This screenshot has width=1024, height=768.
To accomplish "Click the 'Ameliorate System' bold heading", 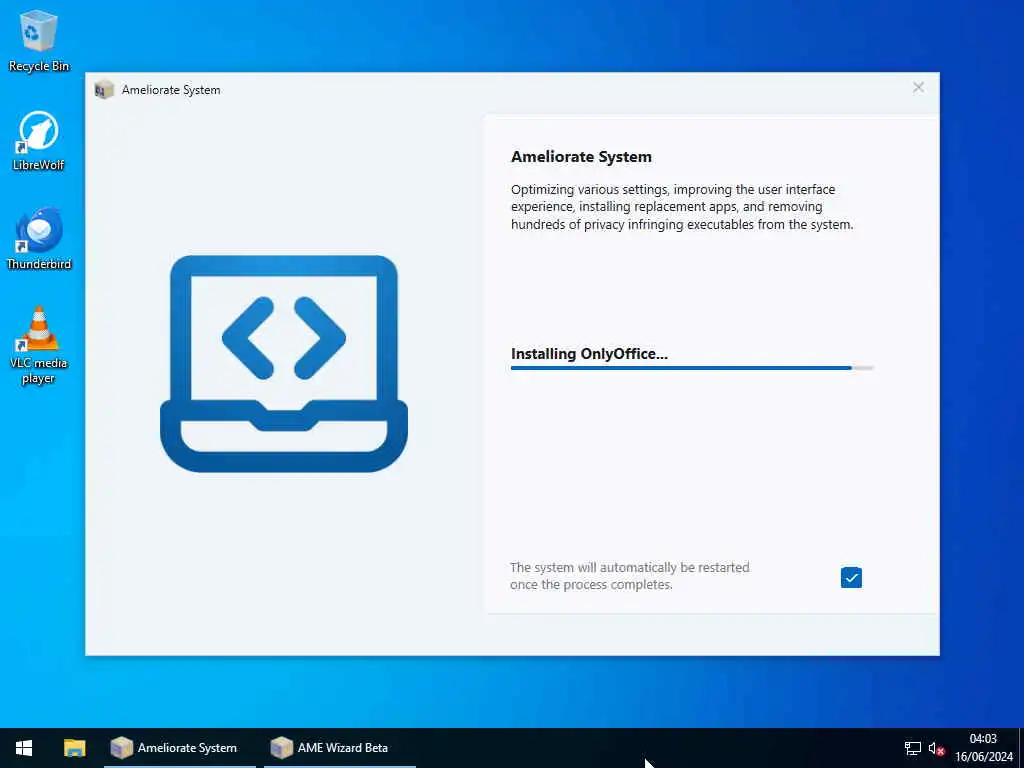I will point(581,157).
